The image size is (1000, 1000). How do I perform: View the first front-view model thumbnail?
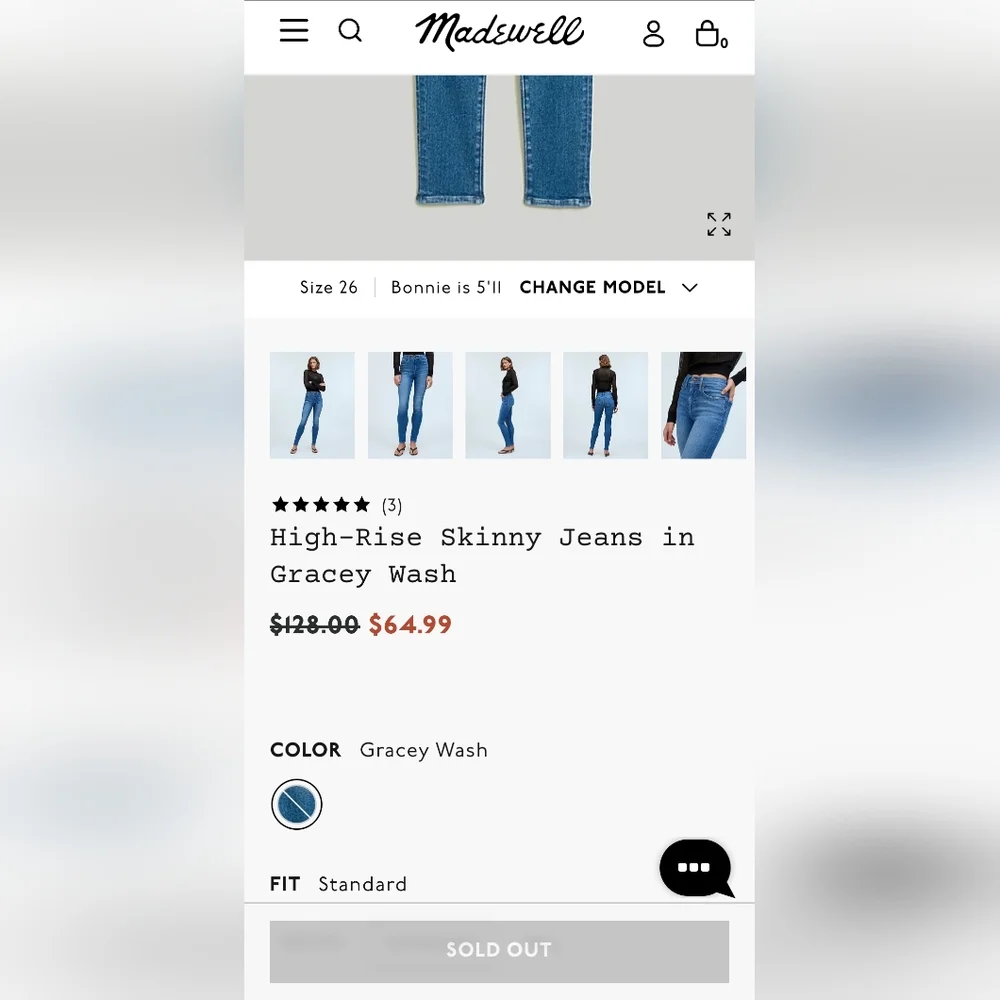pyautogui.click(x=312, y=405)
